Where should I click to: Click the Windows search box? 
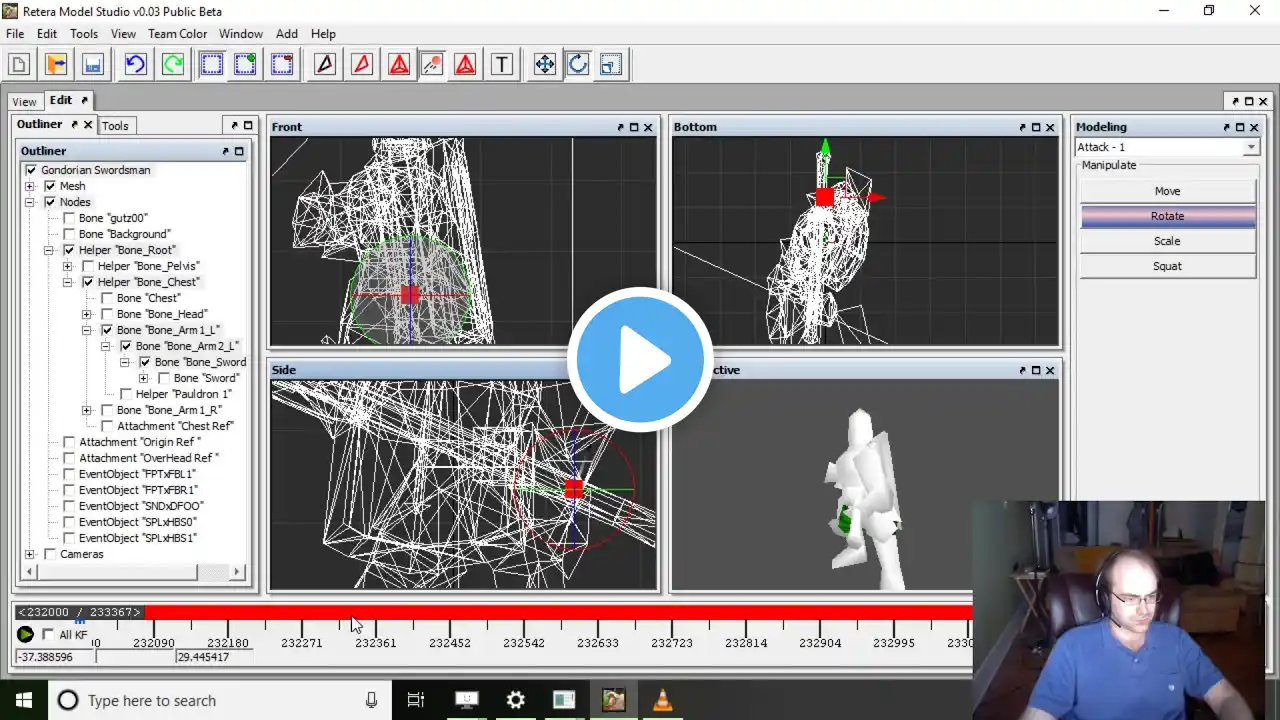218,700
